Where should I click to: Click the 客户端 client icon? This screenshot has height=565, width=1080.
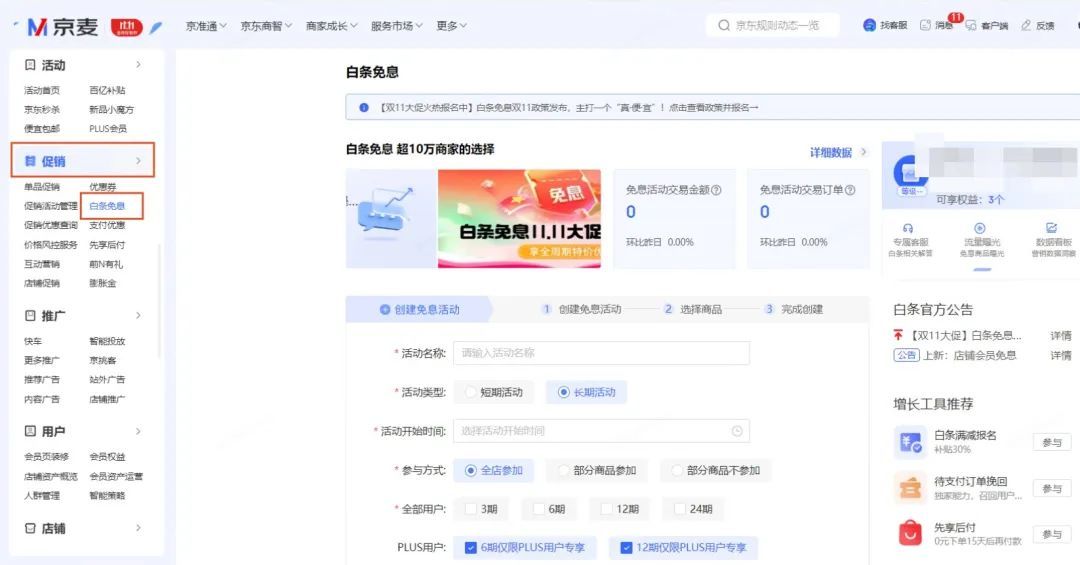point(970,25)
